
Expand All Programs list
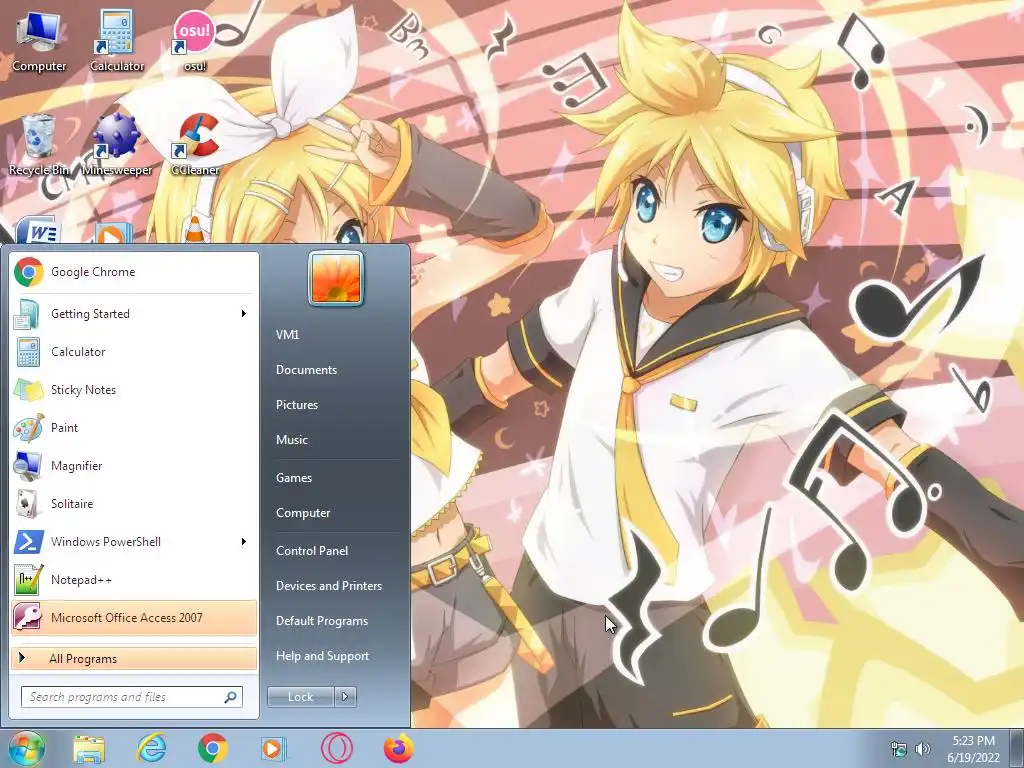pos(134,658)
